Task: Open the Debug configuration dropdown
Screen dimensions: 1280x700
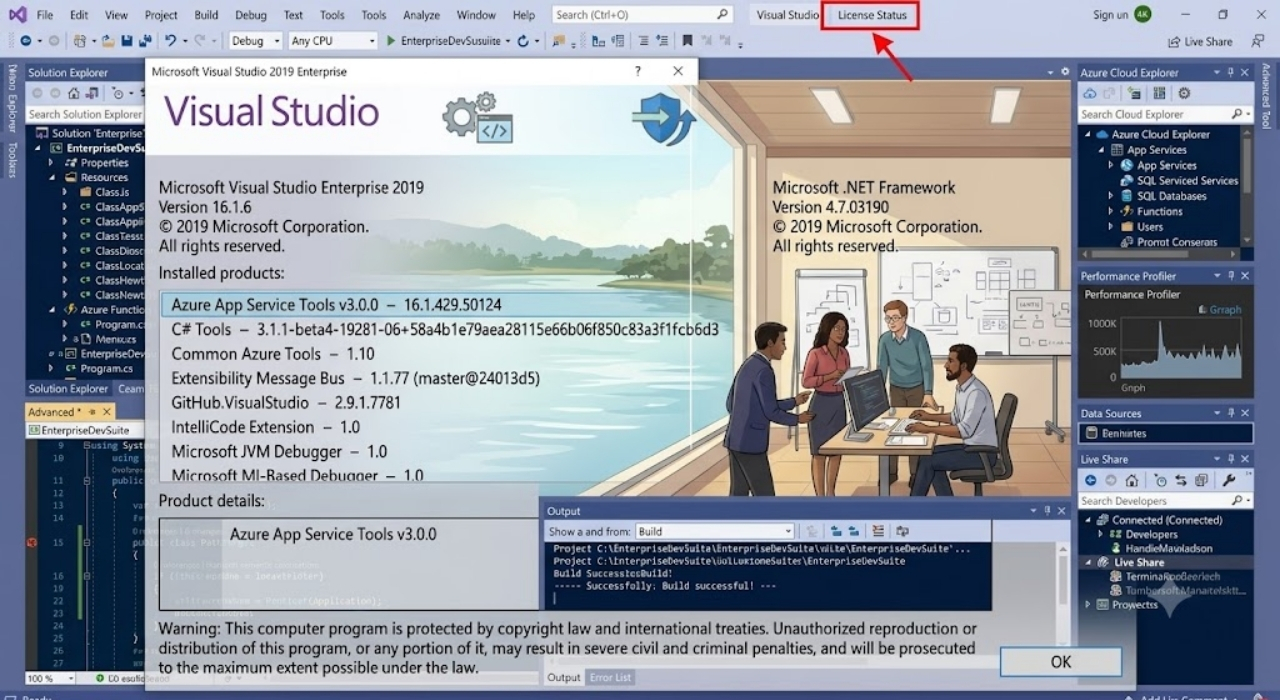Action: pyautogui.click(x=256, y=41)
